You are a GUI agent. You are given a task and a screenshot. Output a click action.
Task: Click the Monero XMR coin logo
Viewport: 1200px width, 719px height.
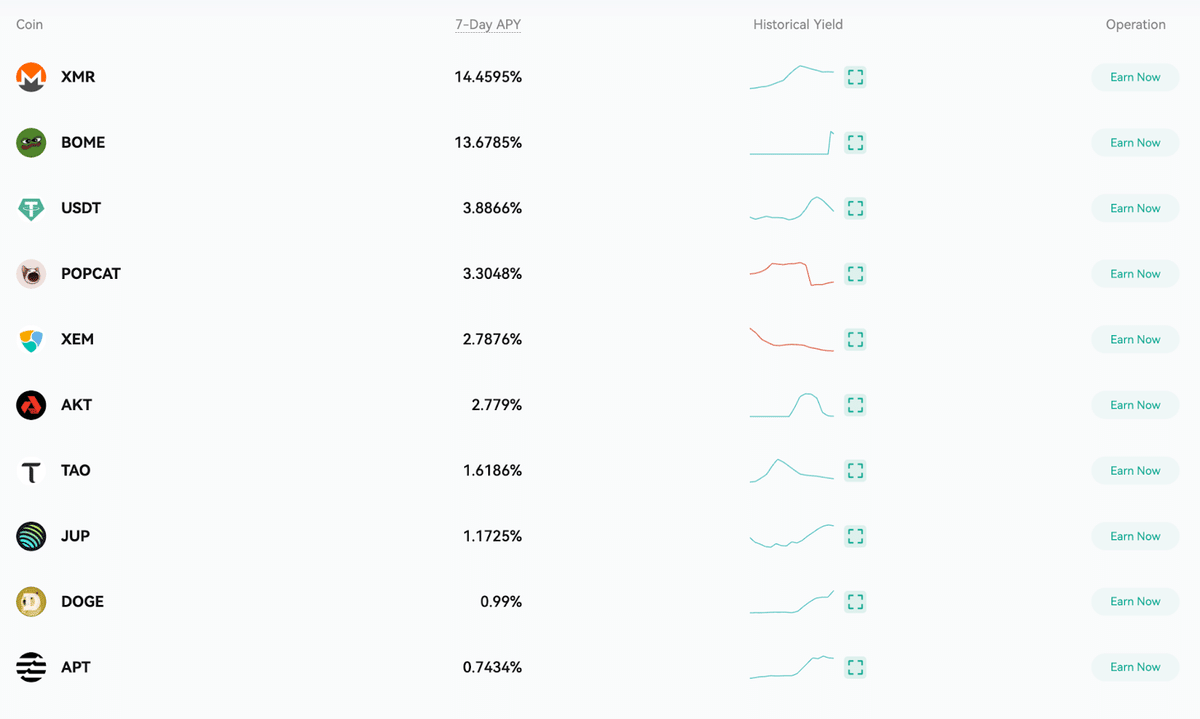31,77
